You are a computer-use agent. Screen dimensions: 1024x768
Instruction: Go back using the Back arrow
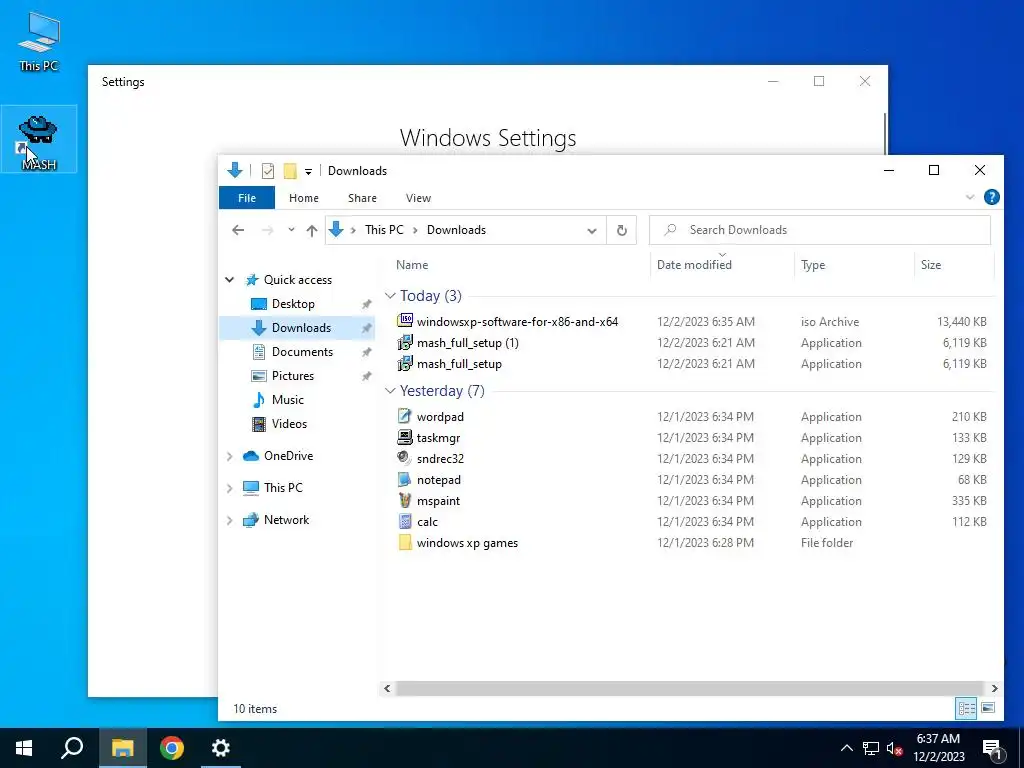238,230
